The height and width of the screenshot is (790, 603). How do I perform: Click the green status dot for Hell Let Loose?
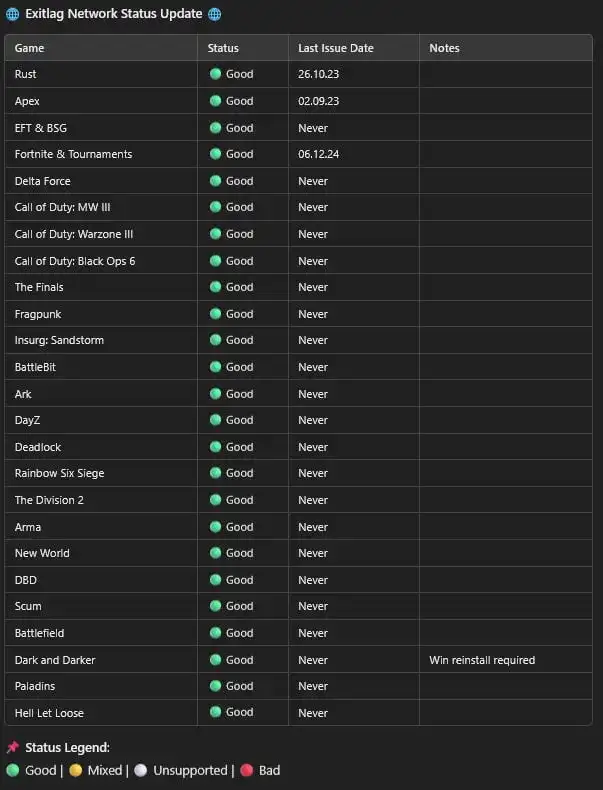[215, 713]
